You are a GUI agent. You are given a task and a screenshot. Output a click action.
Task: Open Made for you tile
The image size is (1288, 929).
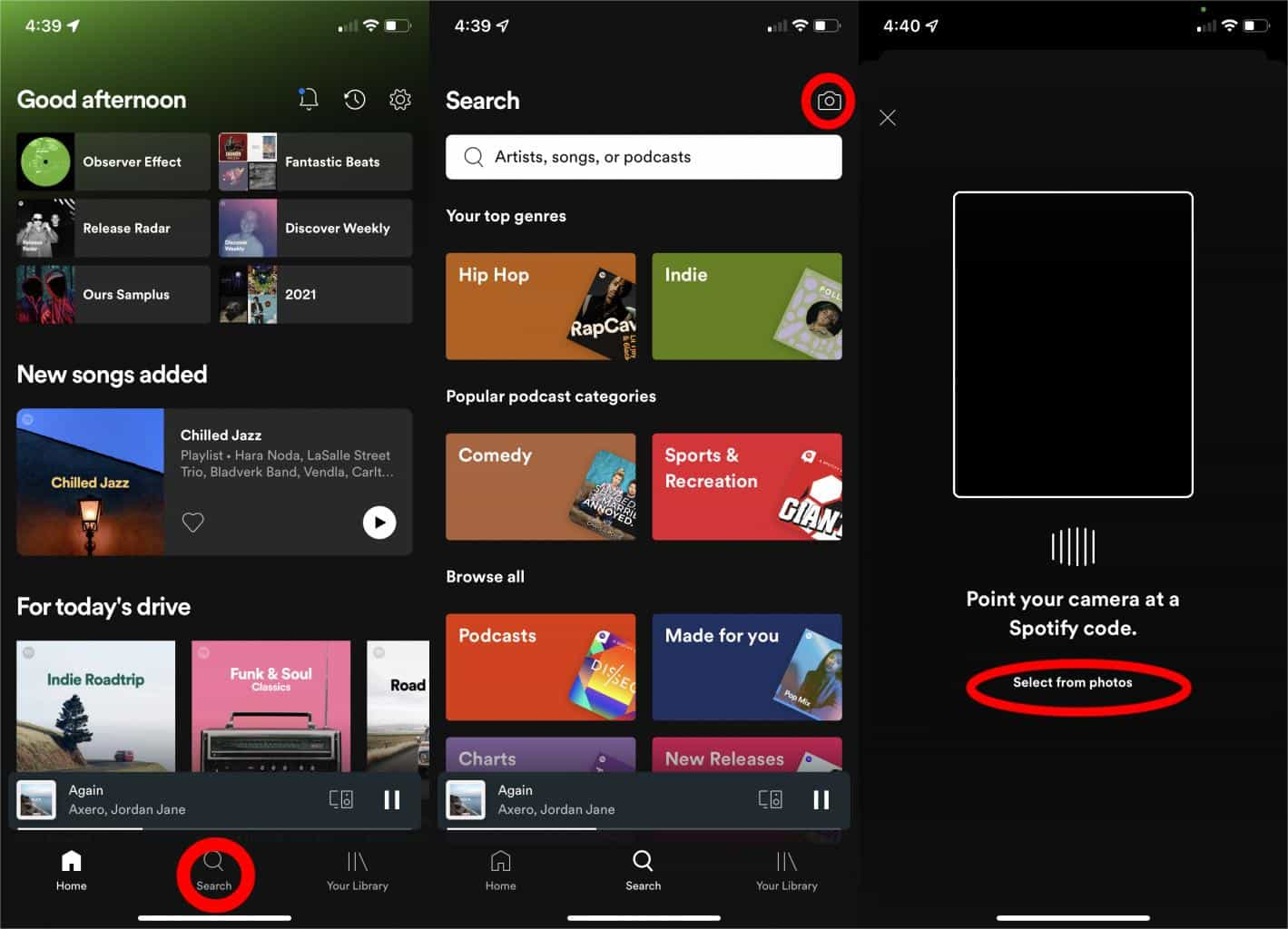(x=747, y=667)
